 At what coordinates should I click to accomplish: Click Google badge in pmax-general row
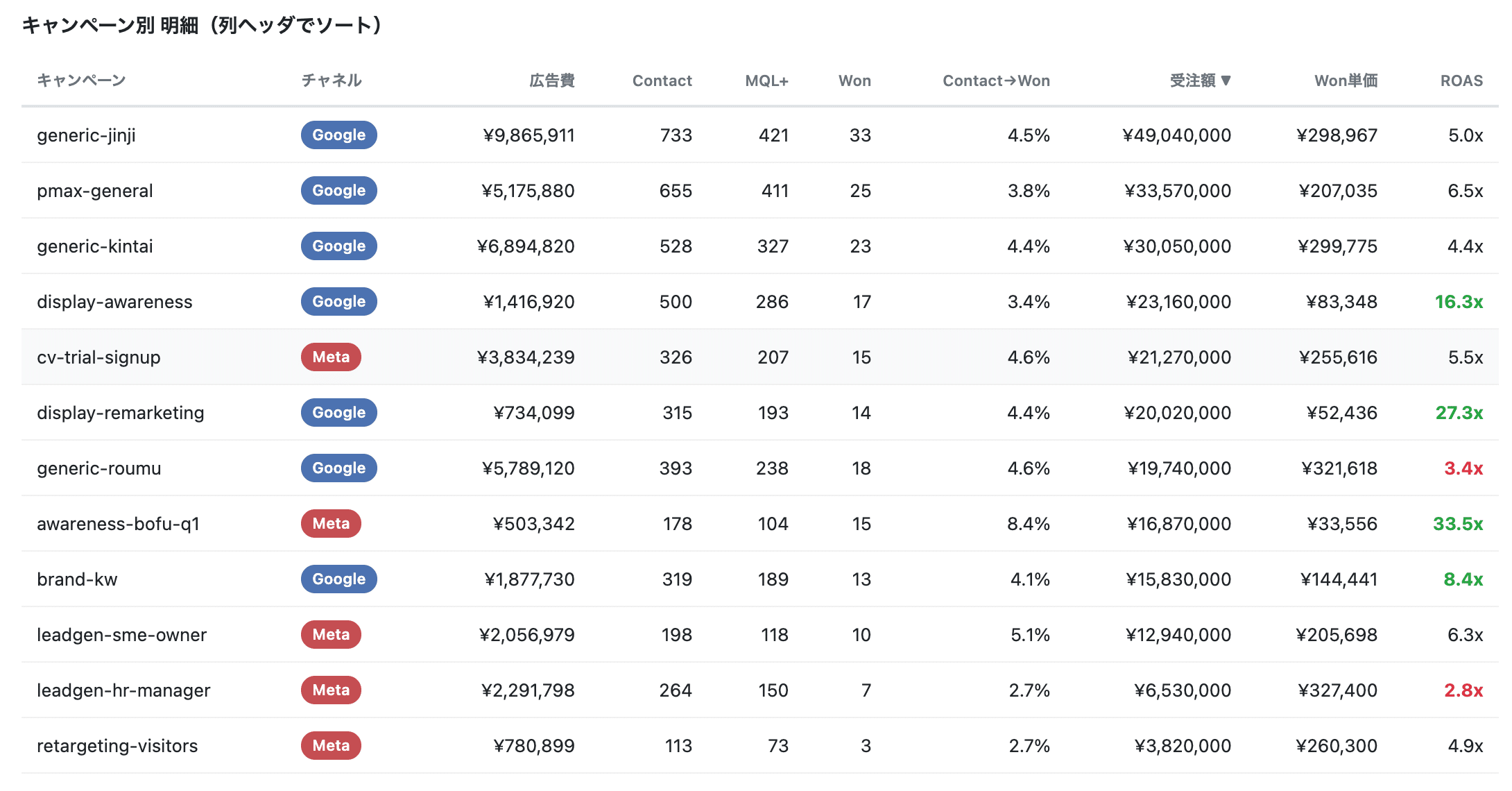coord(339,191)
